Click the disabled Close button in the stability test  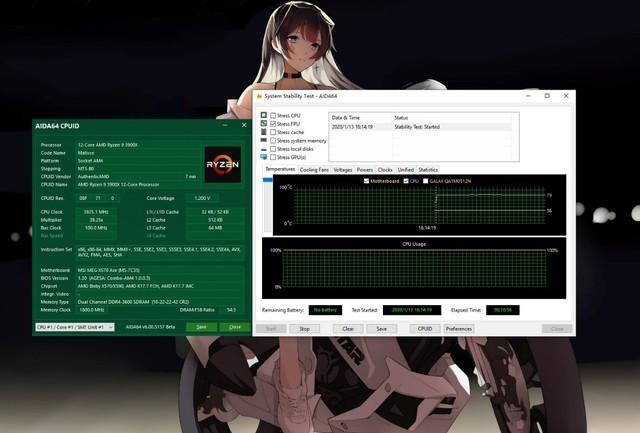pyautogui.click(x=557, y=329)
